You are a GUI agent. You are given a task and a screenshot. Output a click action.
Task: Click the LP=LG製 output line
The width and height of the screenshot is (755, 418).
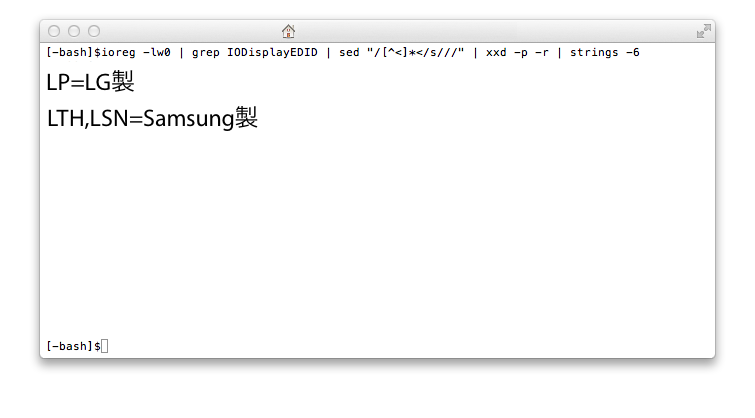point(91,81)
